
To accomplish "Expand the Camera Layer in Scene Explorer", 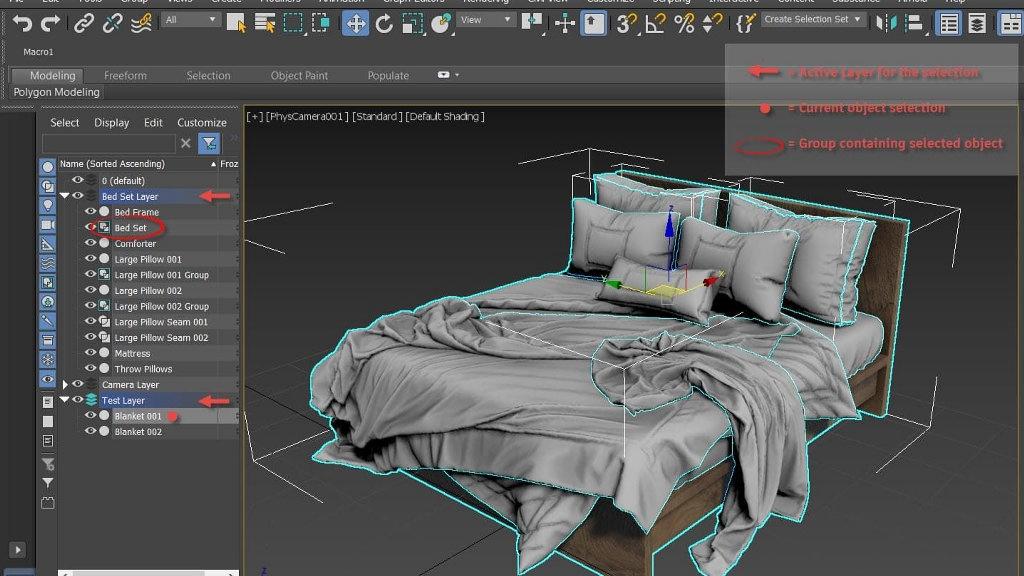I will click(x=64, y=383).
